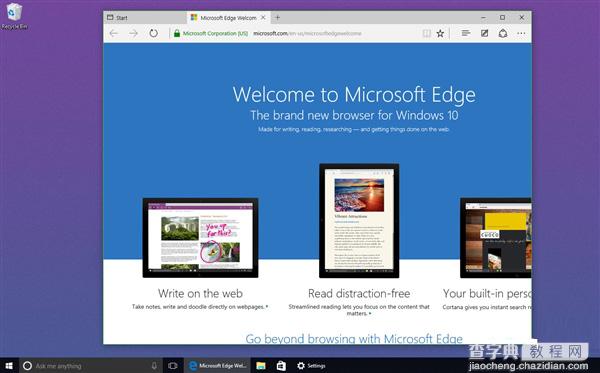This screenshot has width=600, height=373.
Task: Open the Share or feedback icon
Action: (503, 33)
